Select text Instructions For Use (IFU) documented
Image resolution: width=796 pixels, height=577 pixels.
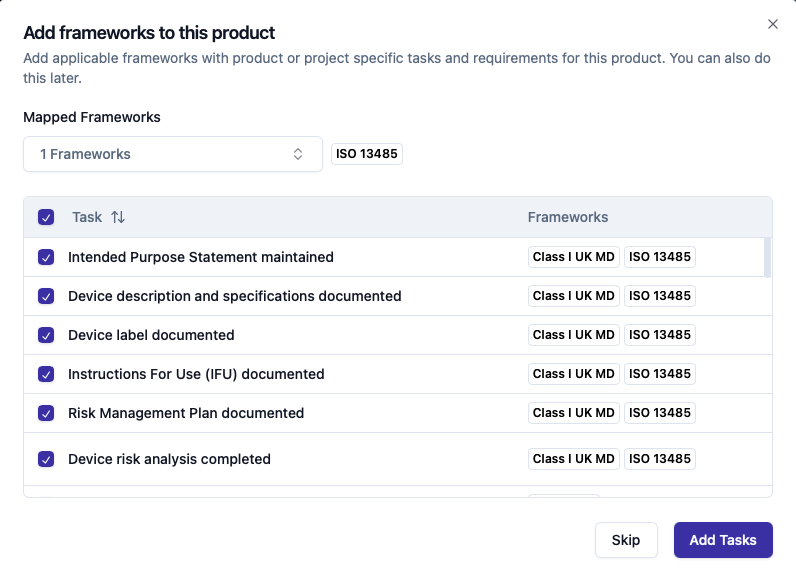196,375
